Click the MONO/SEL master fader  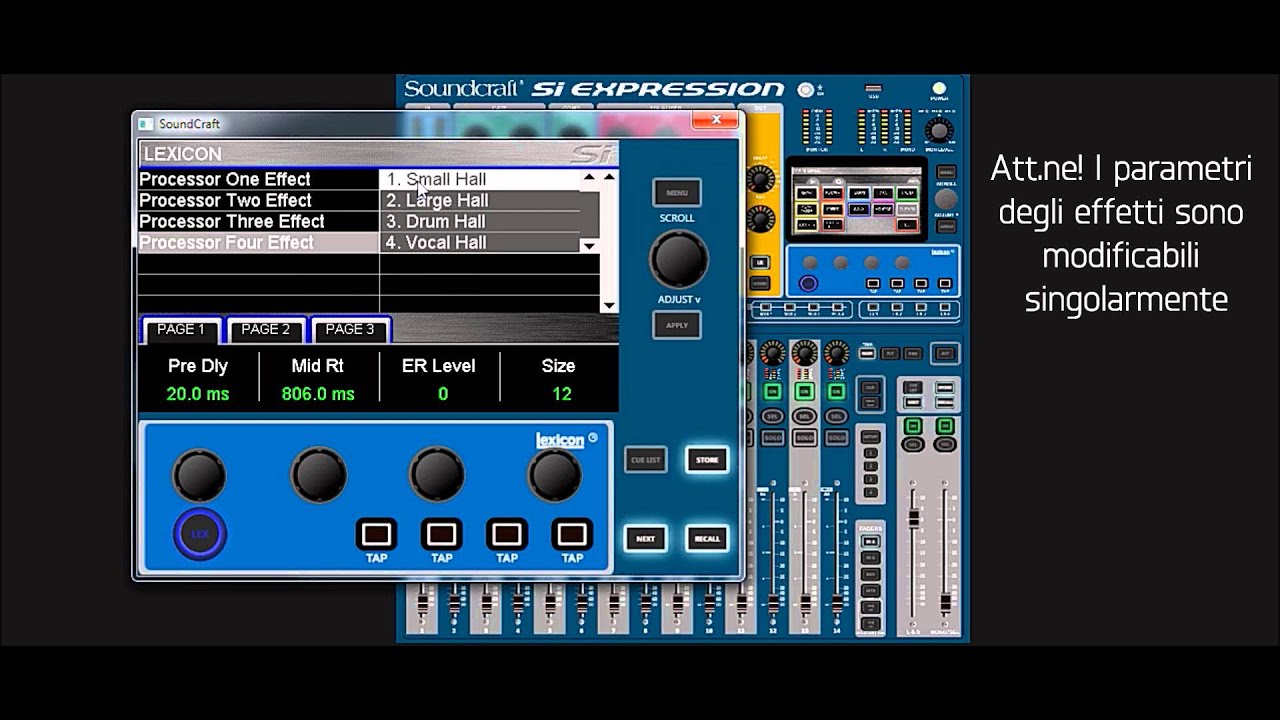coord(945,604)
